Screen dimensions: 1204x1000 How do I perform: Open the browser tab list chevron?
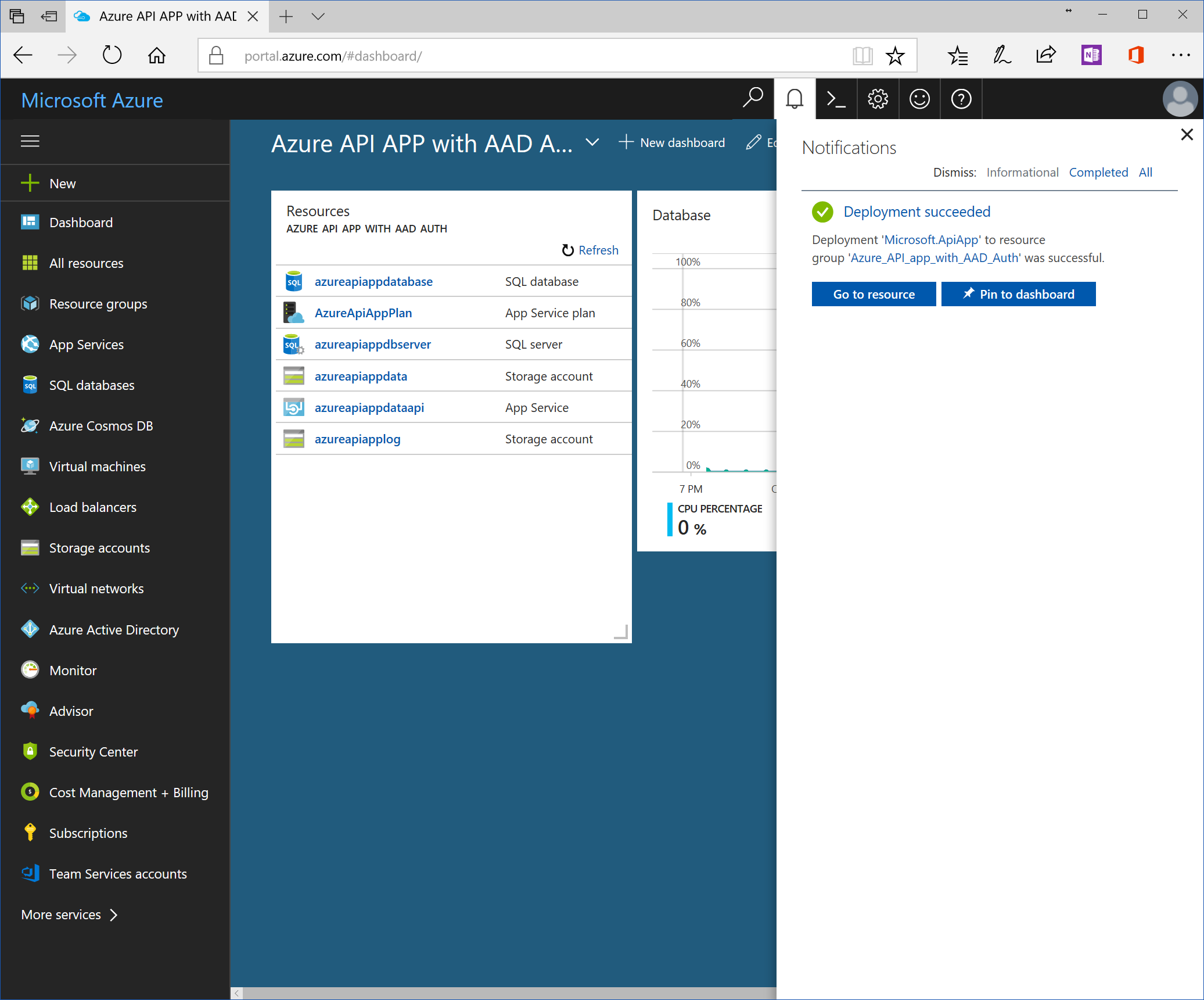pos(318,16)
